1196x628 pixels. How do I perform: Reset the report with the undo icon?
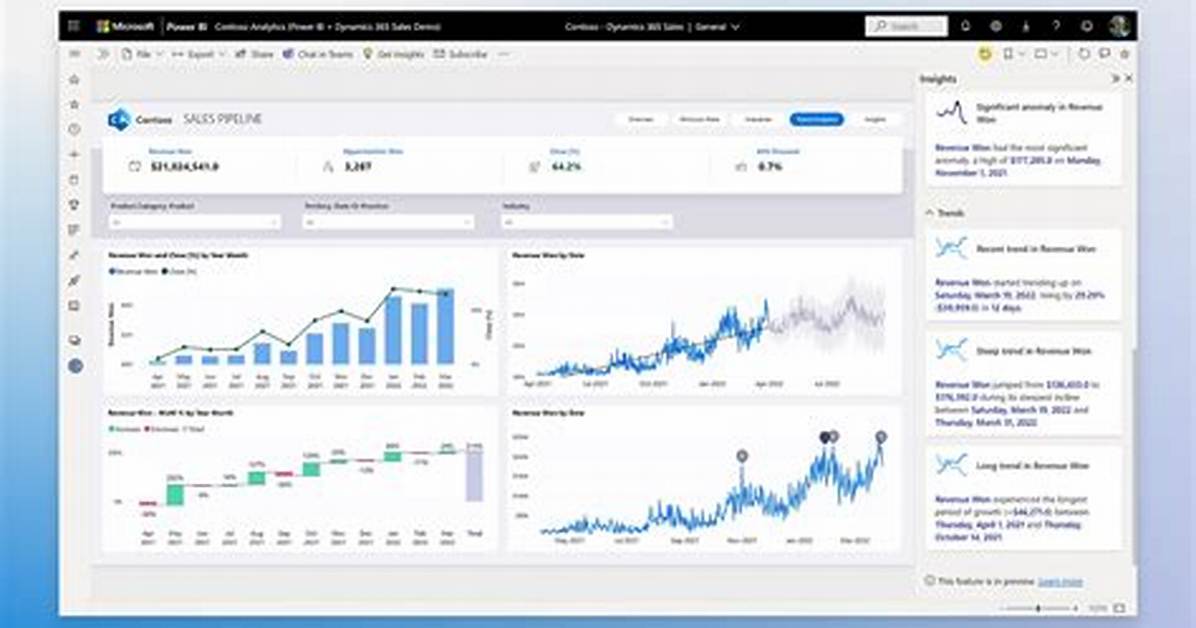(1084, 54)
